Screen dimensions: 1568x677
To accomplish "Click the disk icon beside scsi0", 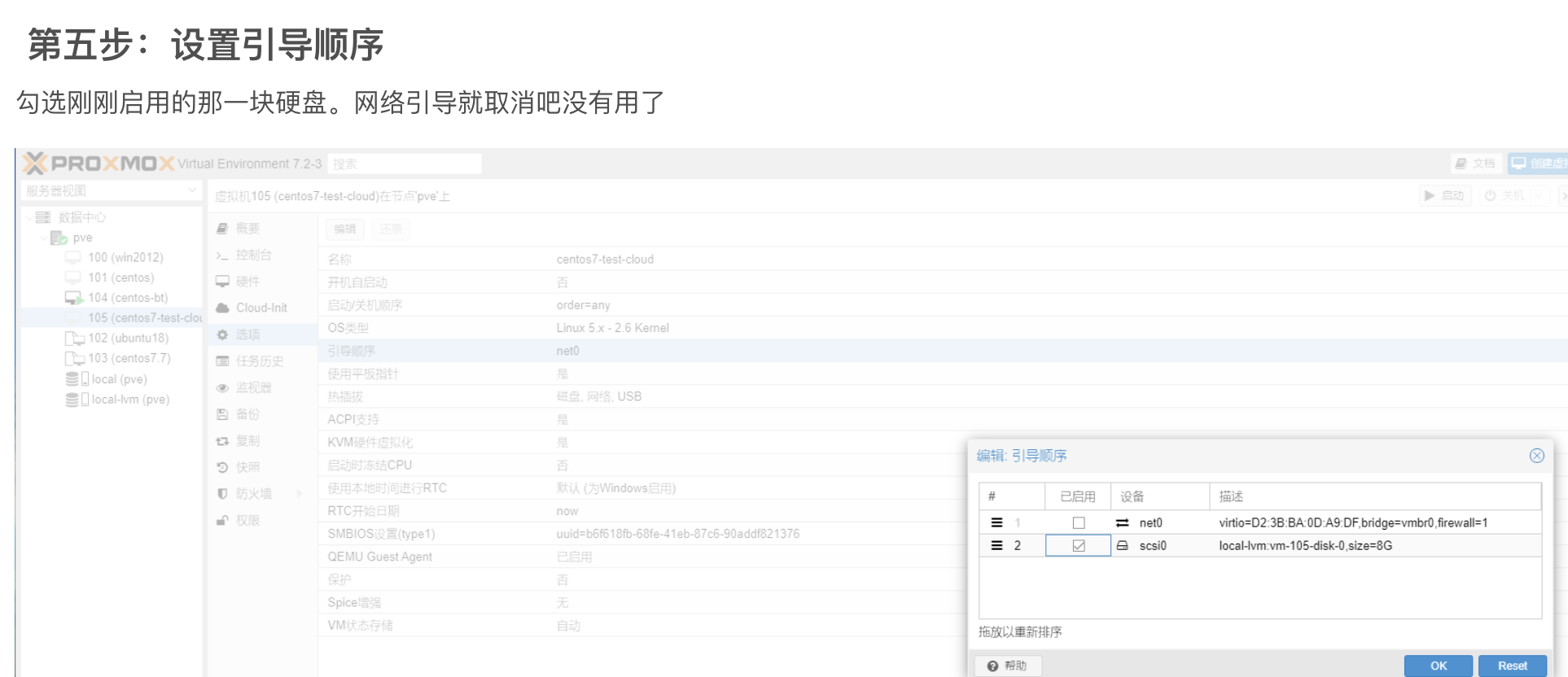I will click(1122, 545).
